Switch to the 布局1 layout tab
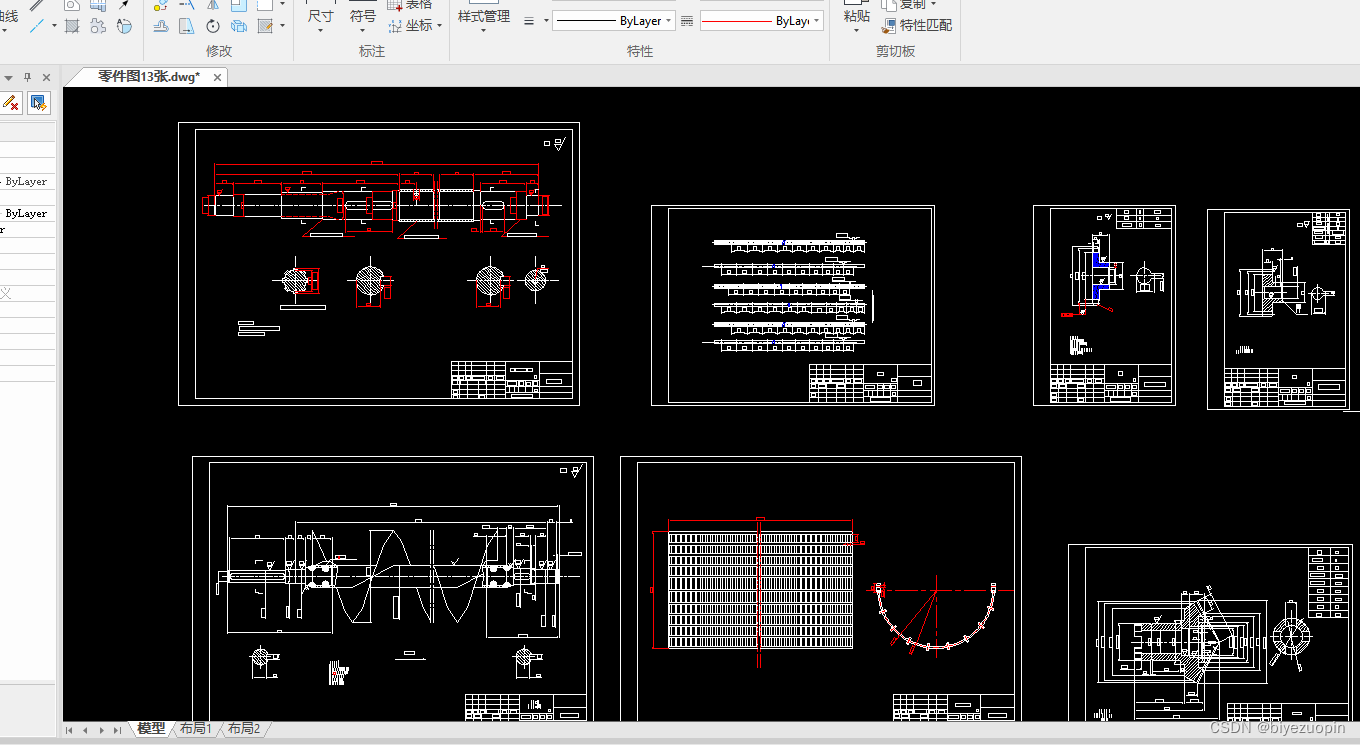 [195, 729]
